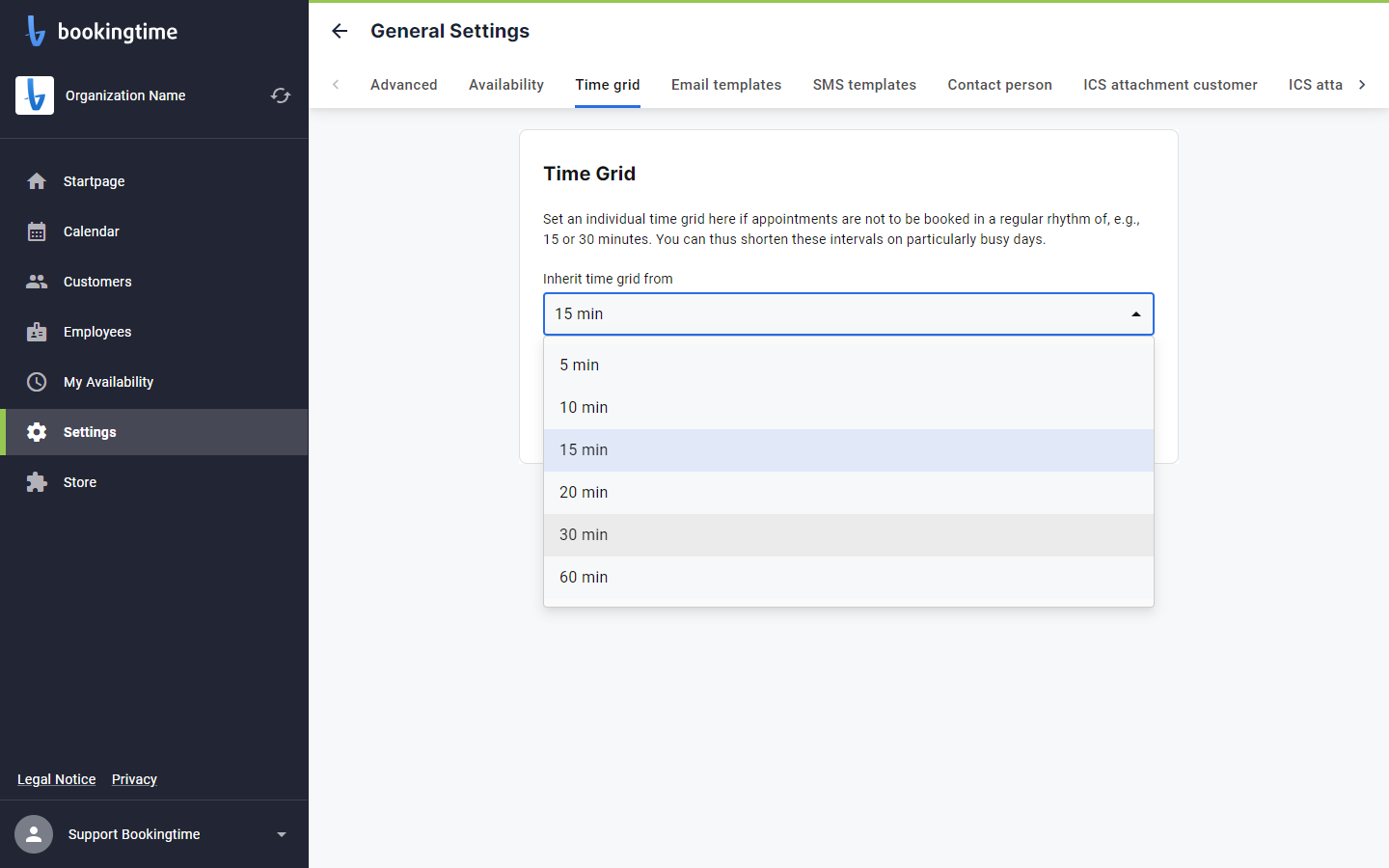The height and width of the screenshot is (868, 1389).
Task: Open Calendar from the sidebar
Action: 154,231
